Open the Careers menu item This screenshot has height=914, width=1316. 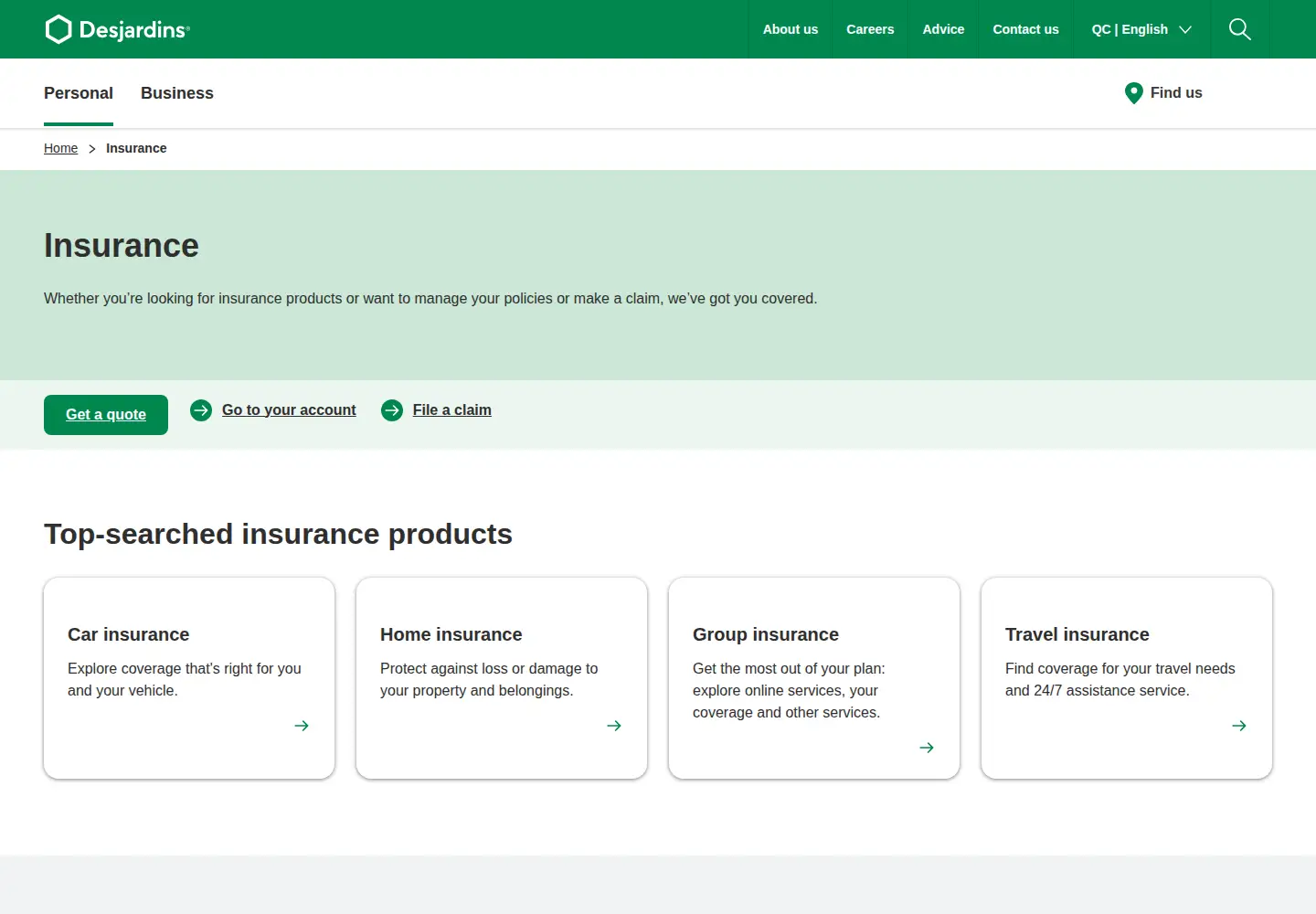870,29
